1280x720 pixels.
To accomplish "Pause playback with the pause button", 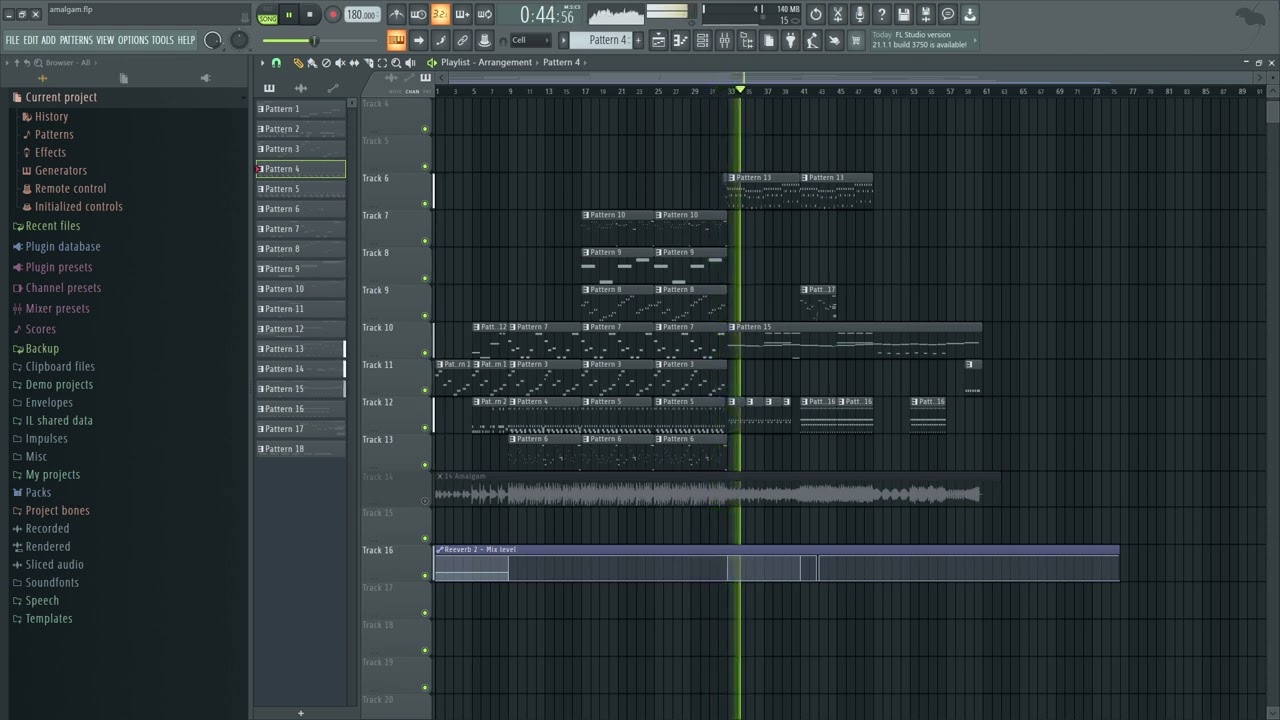I will pos(288,14).
